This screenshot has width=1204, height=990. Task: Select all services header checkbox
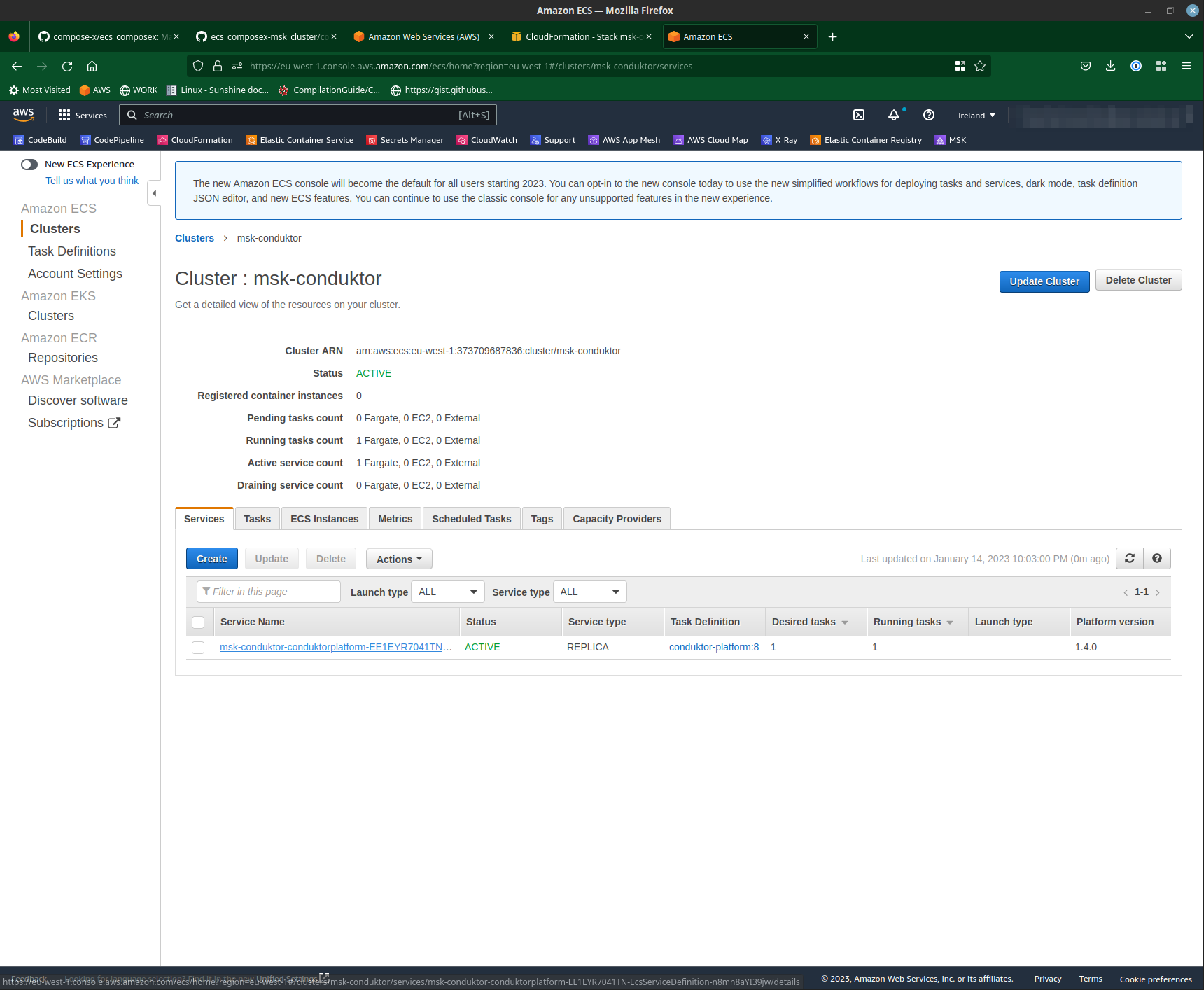[x=198, y=622]
